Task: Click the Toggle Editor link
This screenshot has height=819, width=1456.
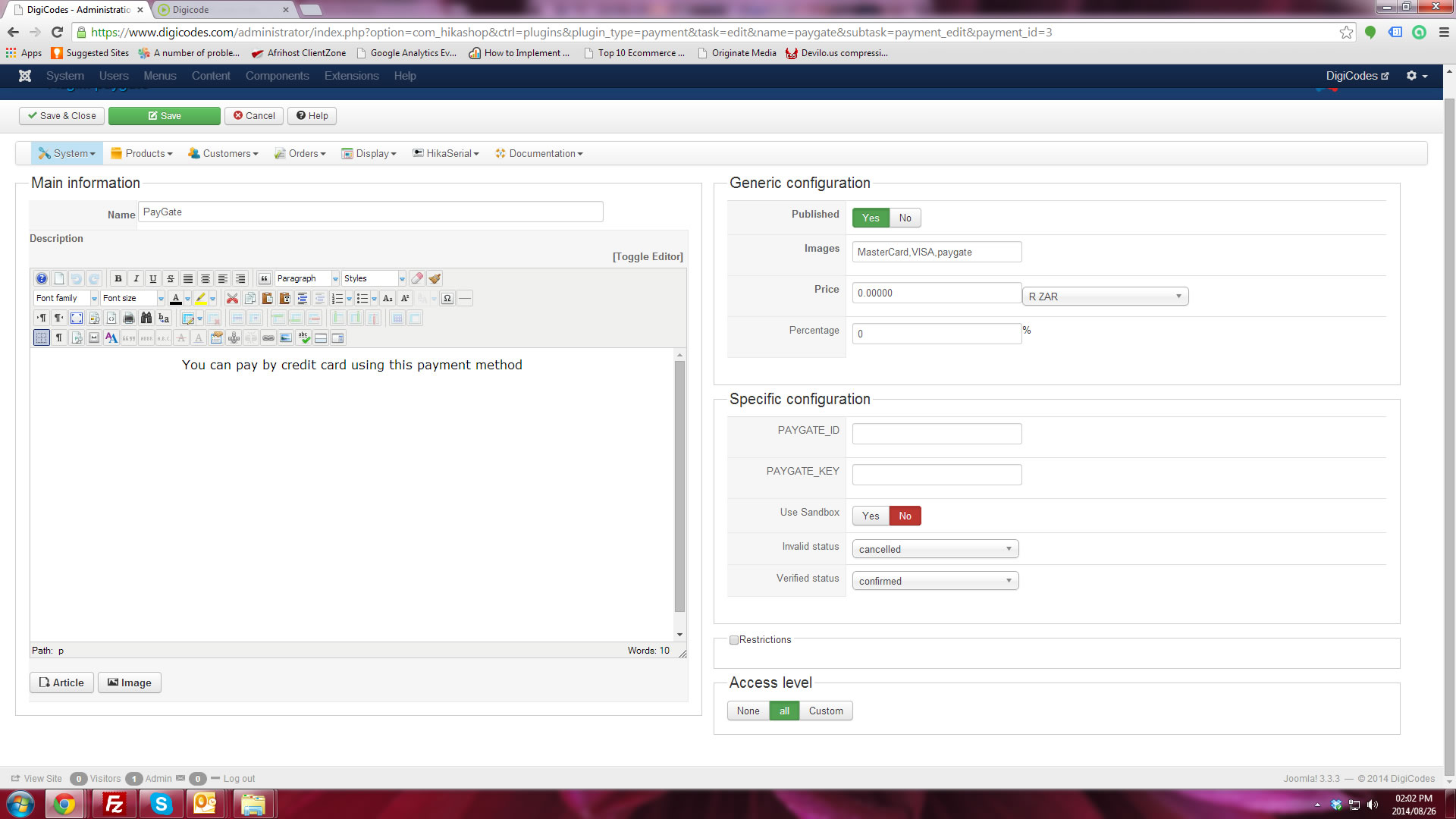Action: click(x=648, y=256)
